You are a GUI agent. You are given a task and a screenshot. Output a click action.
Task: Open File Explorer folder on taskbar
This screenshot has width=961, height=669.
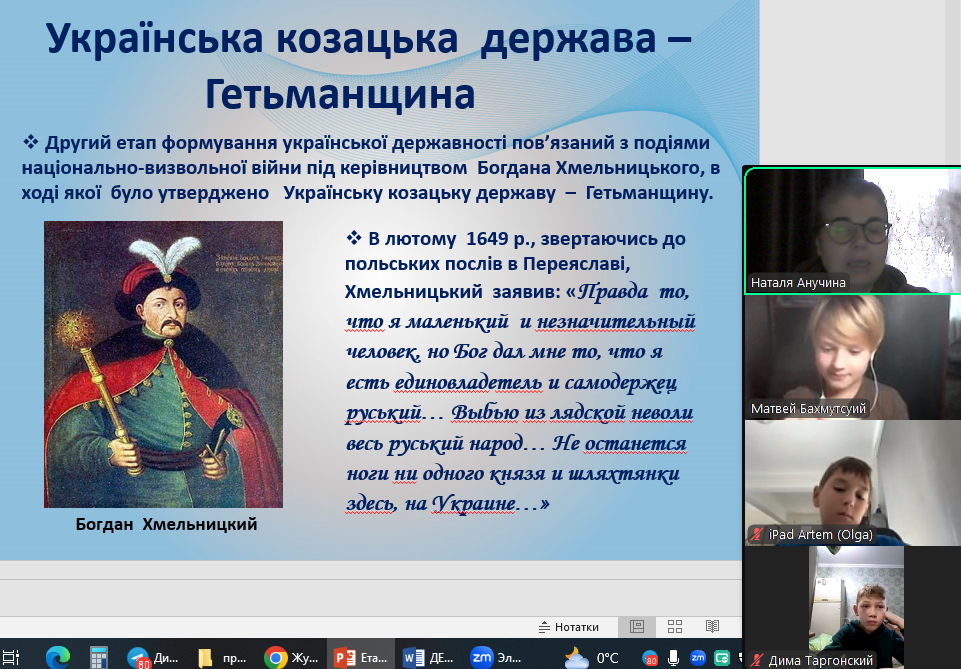[x=222, y=658]
